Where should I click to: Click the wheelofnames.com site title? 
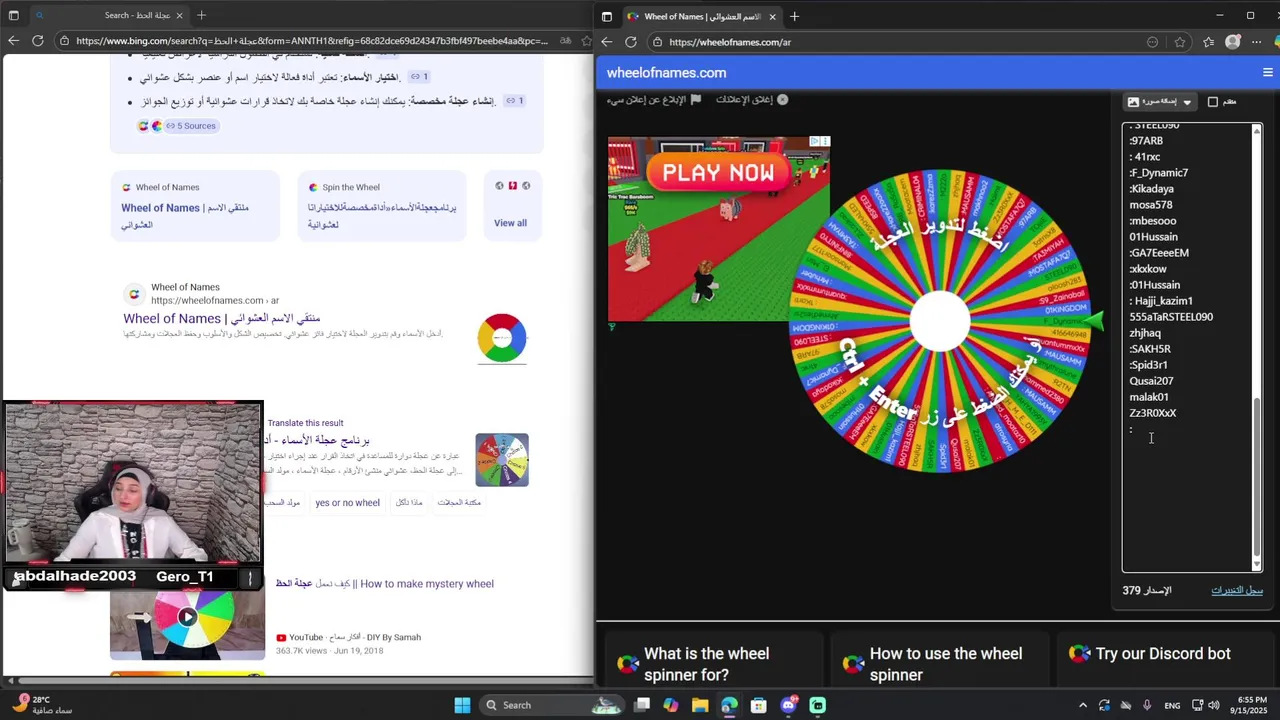click(666, 72)
